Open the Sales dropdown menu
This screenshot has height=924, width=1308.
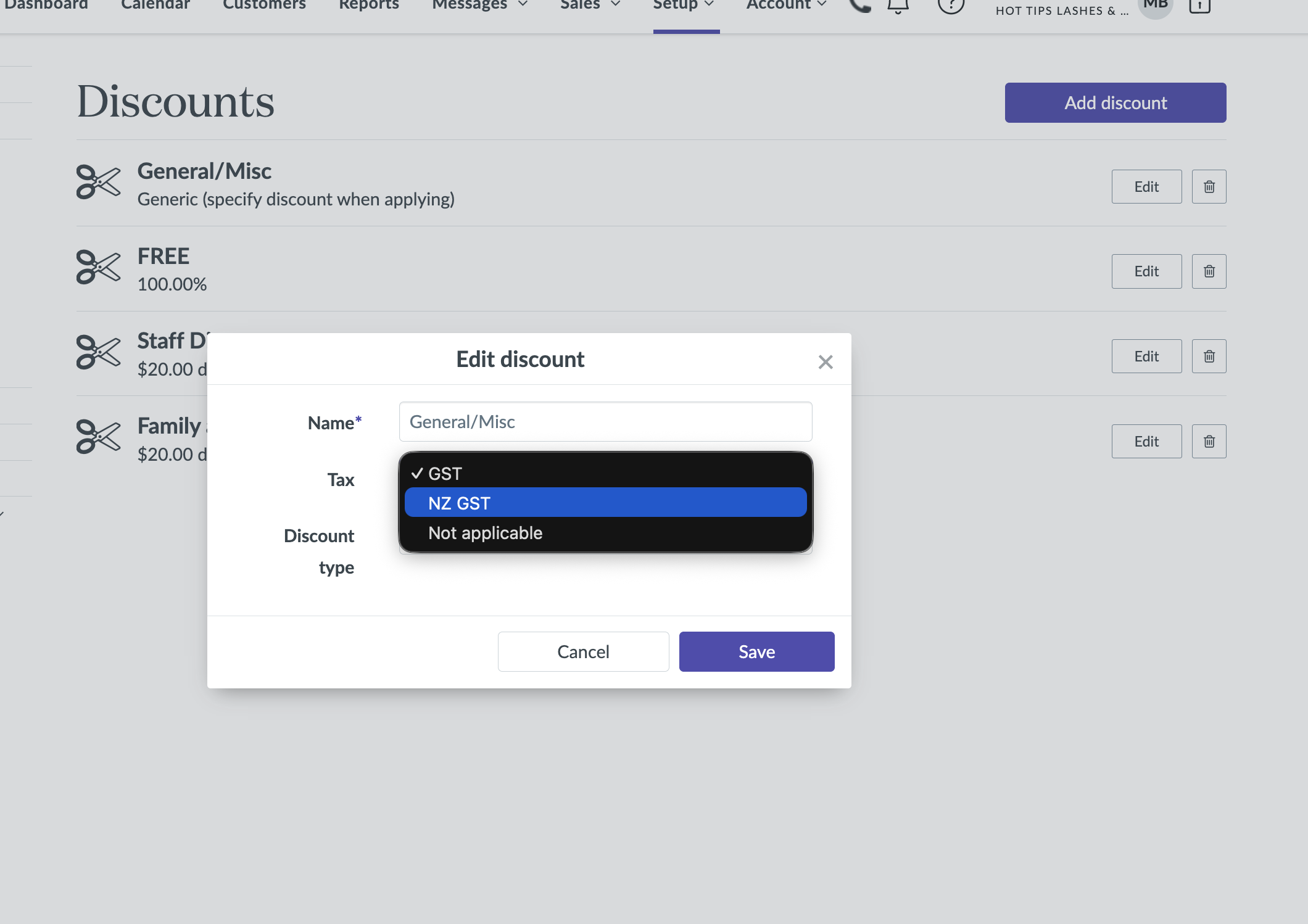tap(589, 5)
